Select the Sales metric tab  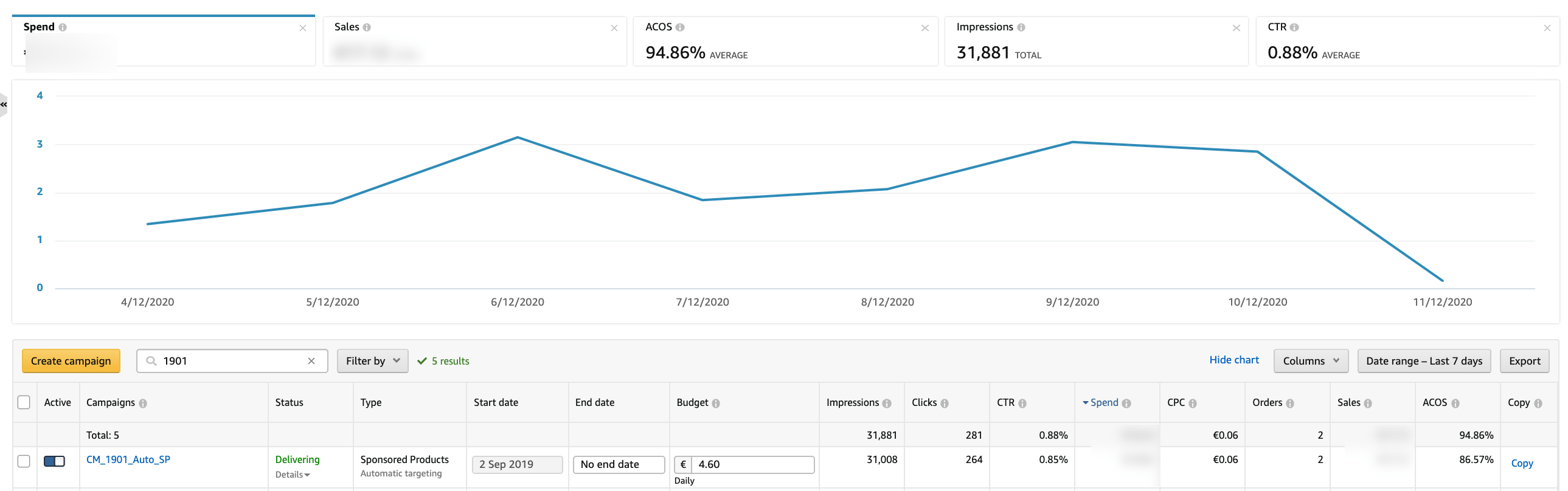tap(475, 41)
